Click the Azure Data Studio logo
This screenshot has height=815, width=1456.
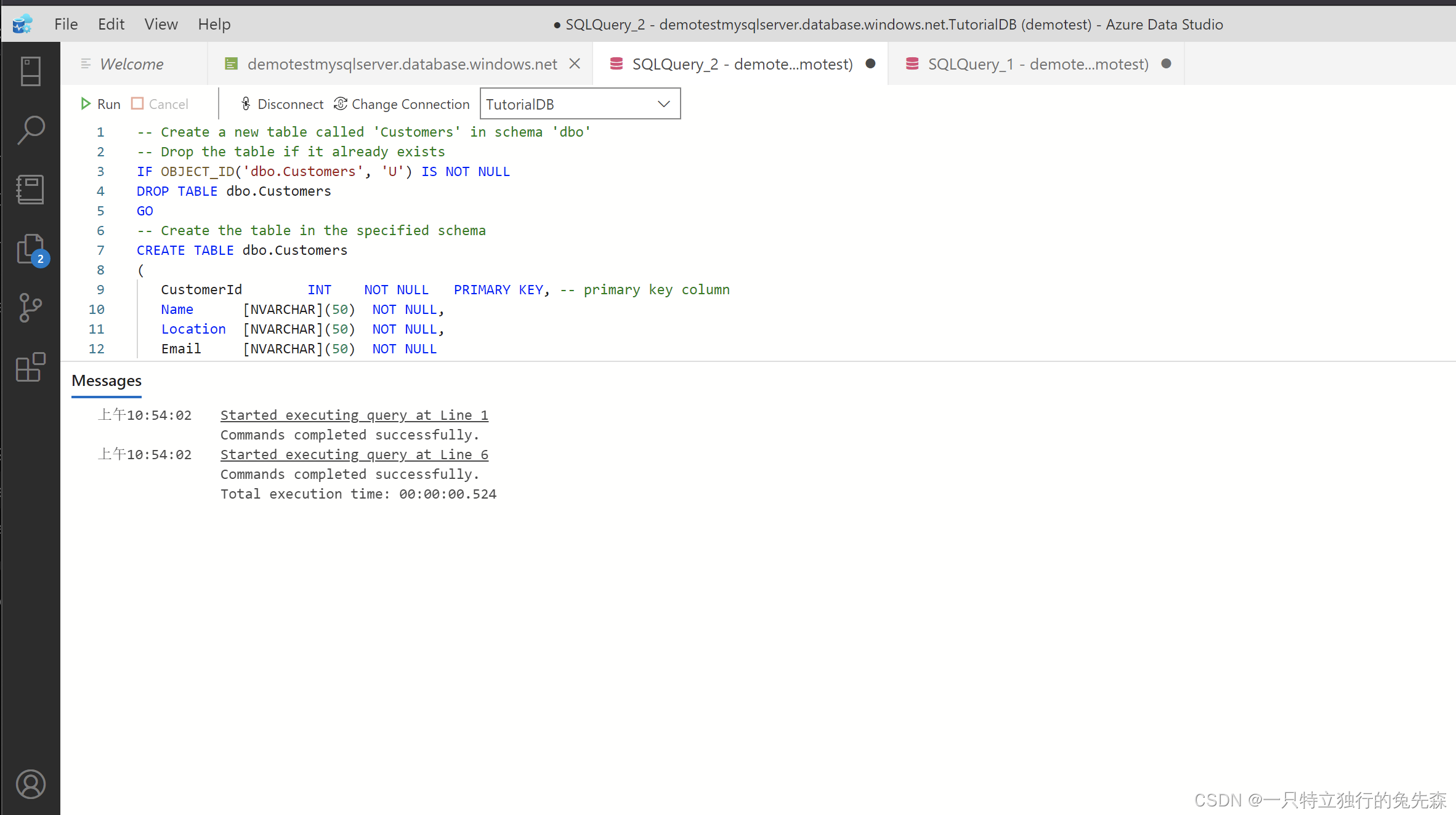click(22, 24)
